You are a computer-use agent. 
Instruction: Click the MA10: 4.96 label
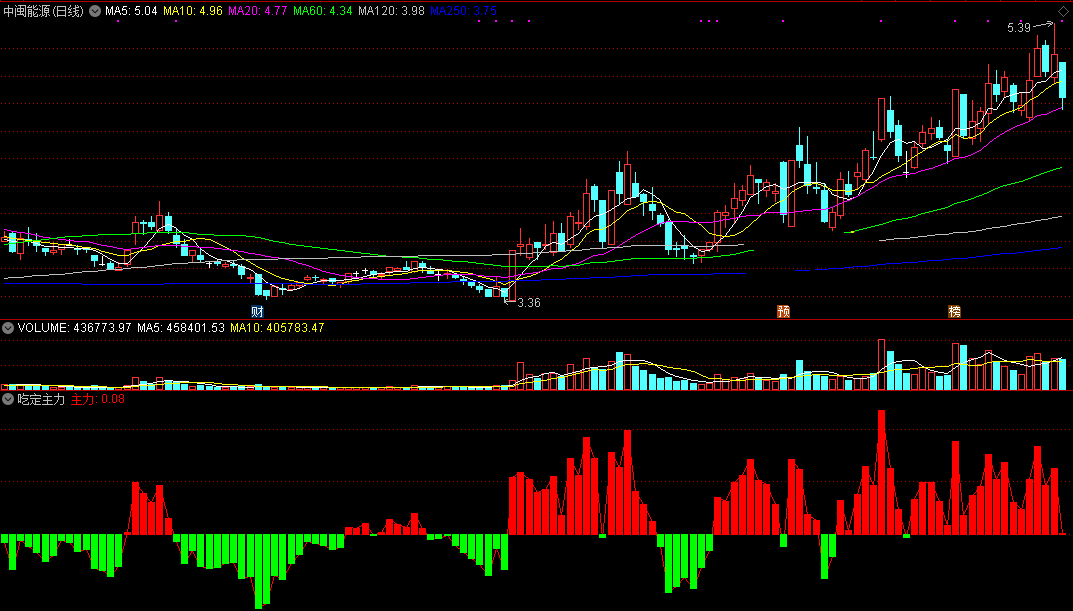(192, 11)
